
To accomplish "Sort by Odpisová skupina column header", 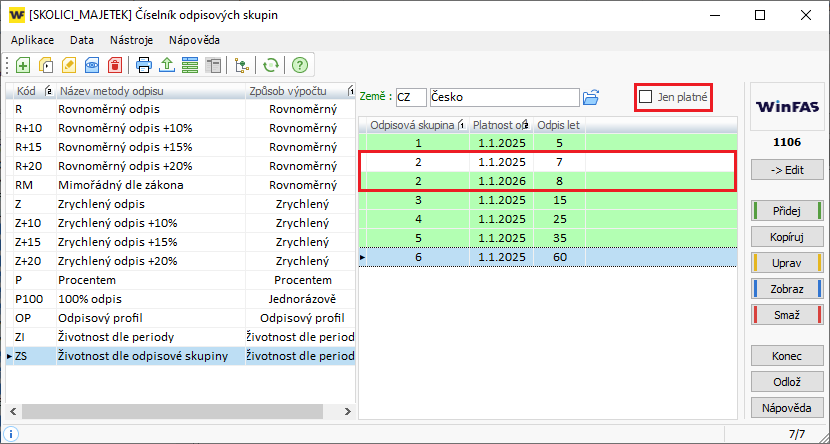I will (x=413, y=125).
